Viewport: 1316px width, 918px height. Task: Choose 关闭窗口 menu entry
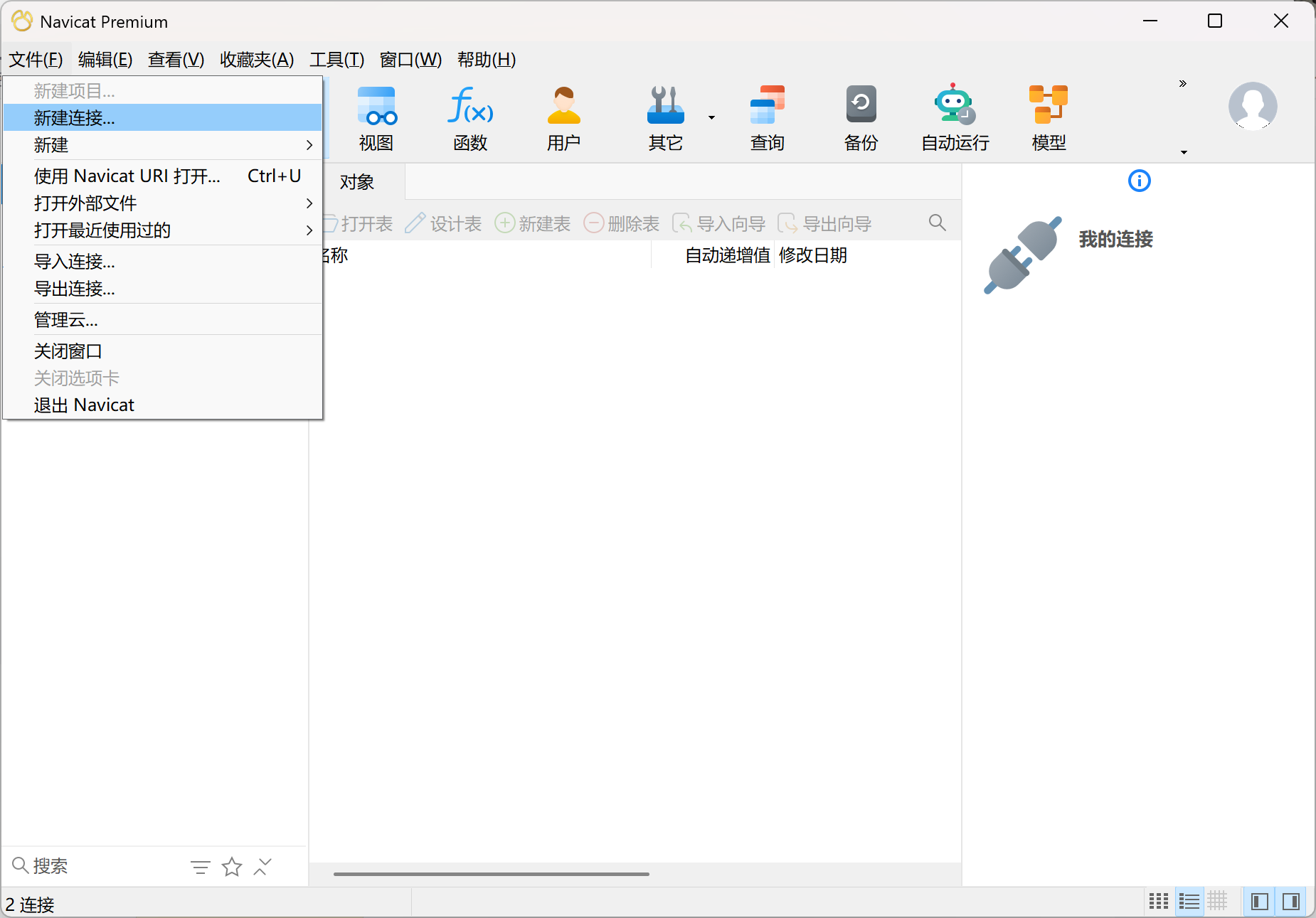[163, 351]
